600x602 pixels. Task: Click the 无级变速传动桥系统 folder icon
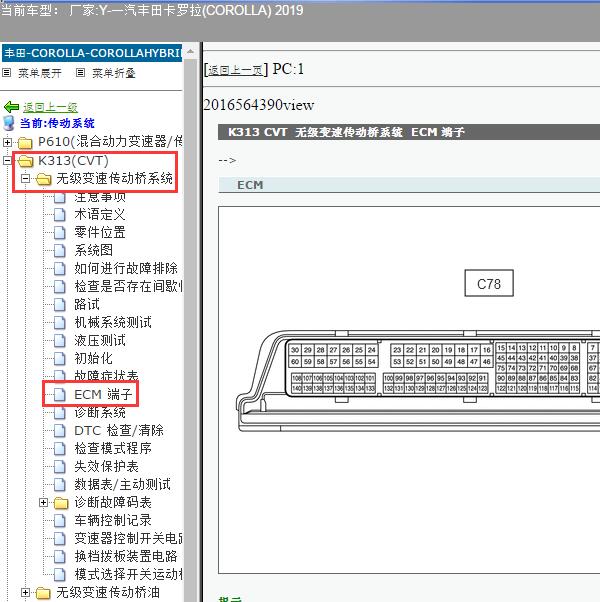[x=43, y=179]
